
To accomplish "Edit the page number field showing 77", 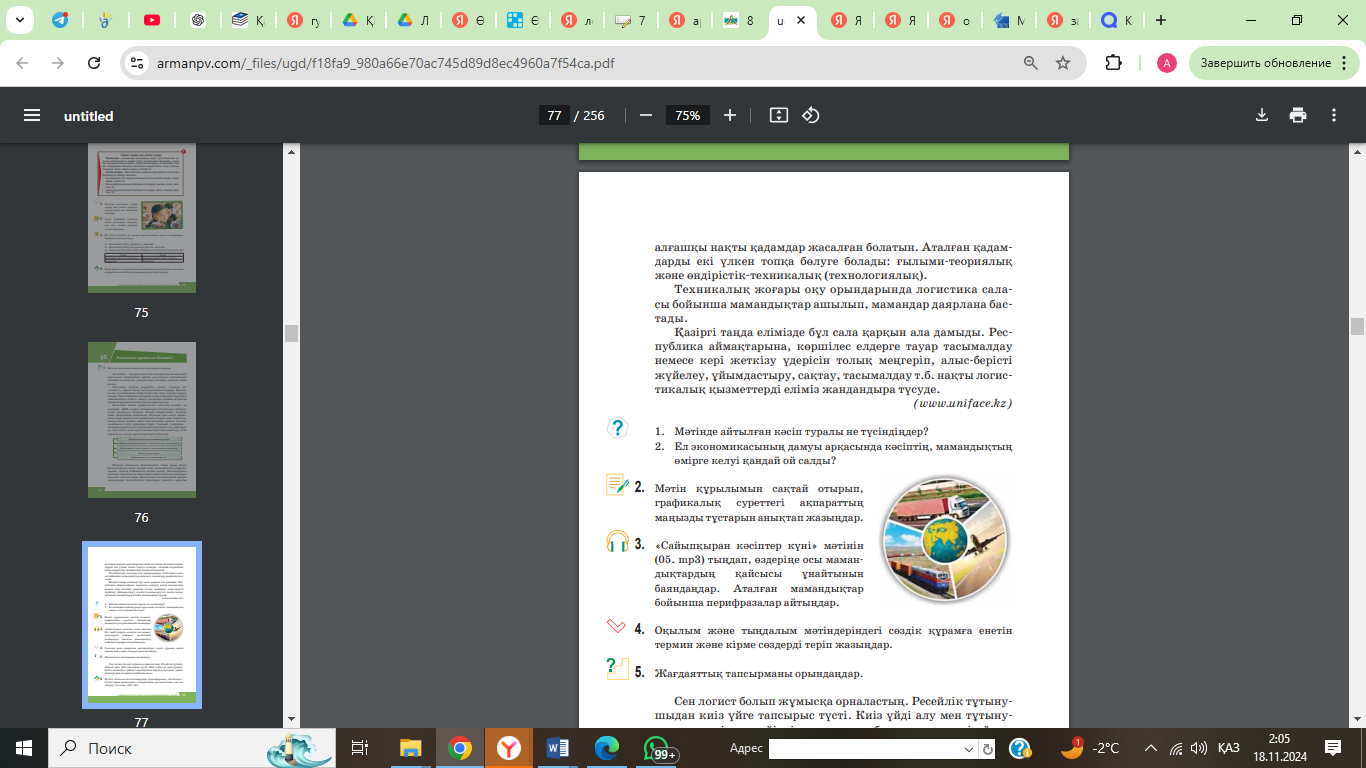I will point(553,115).
